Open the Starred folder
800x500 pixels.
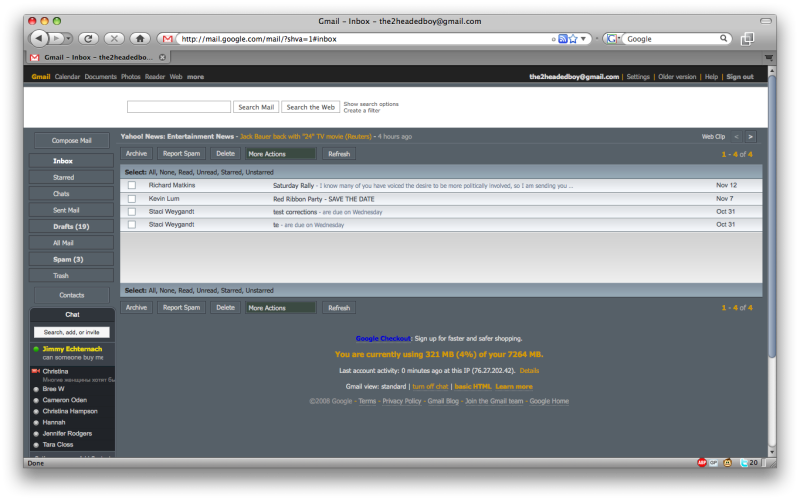pos(71,178)
